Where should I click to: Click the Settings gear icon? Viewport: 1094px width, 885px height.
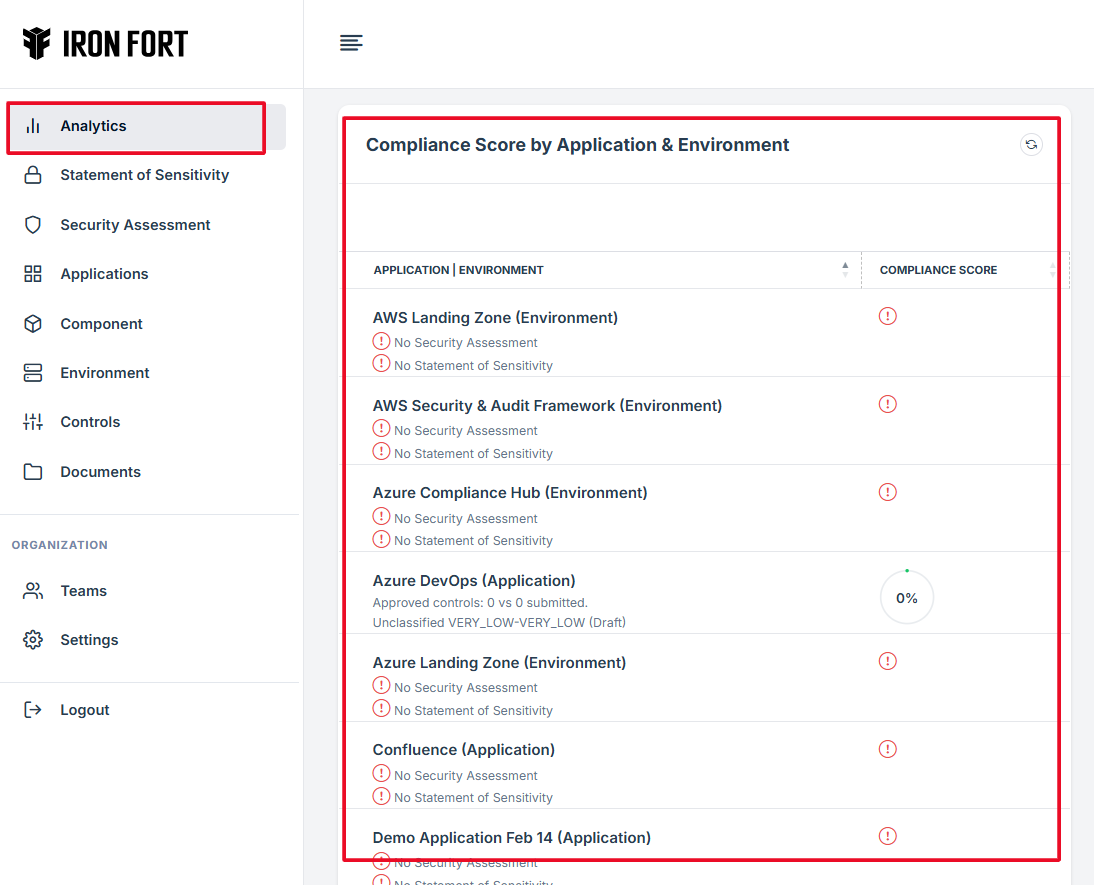click(x=33, y=640)
